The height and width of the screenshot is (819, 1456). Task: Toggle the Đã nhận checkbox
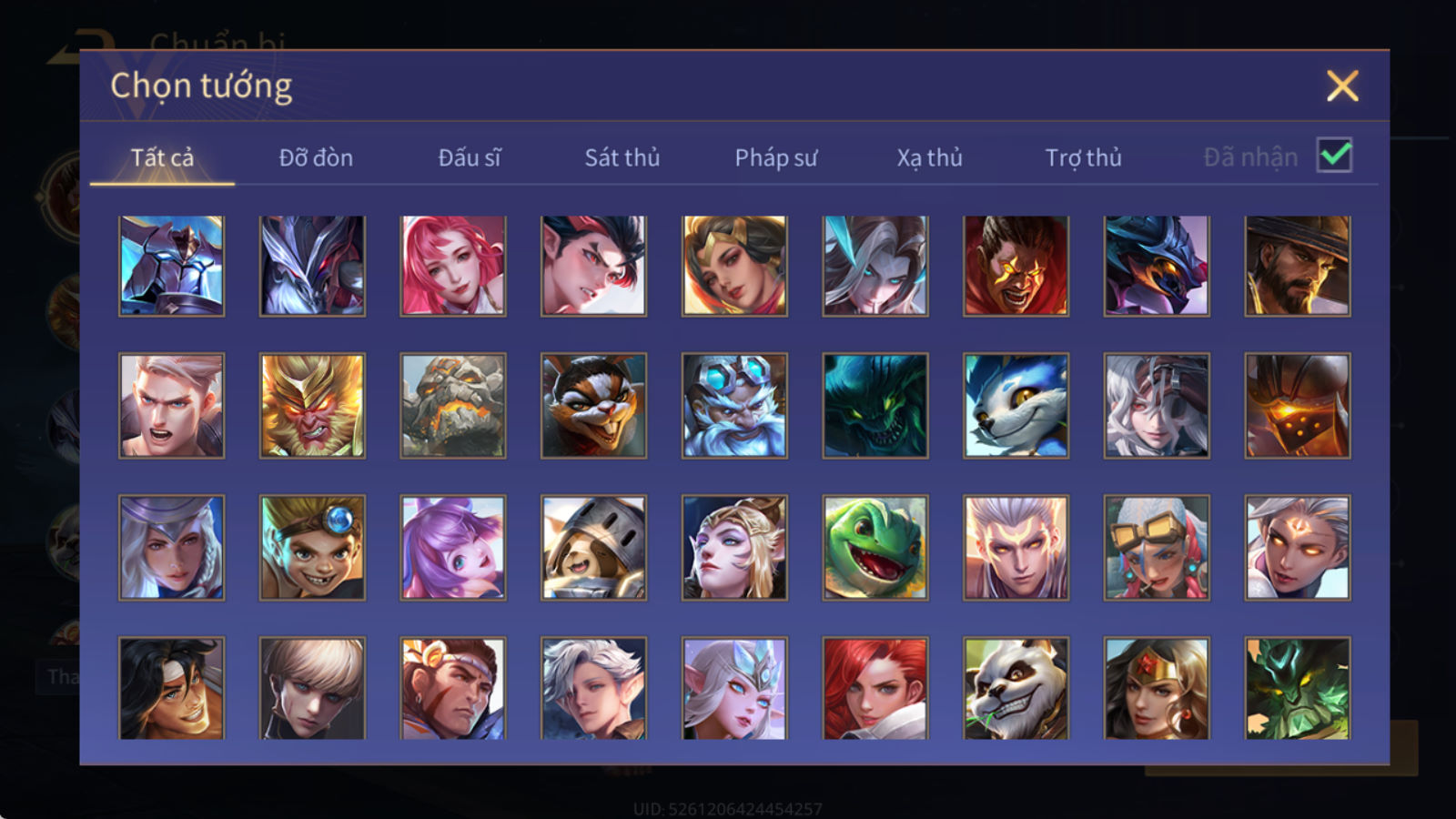pyautogui.click(x=1335, y=156)
